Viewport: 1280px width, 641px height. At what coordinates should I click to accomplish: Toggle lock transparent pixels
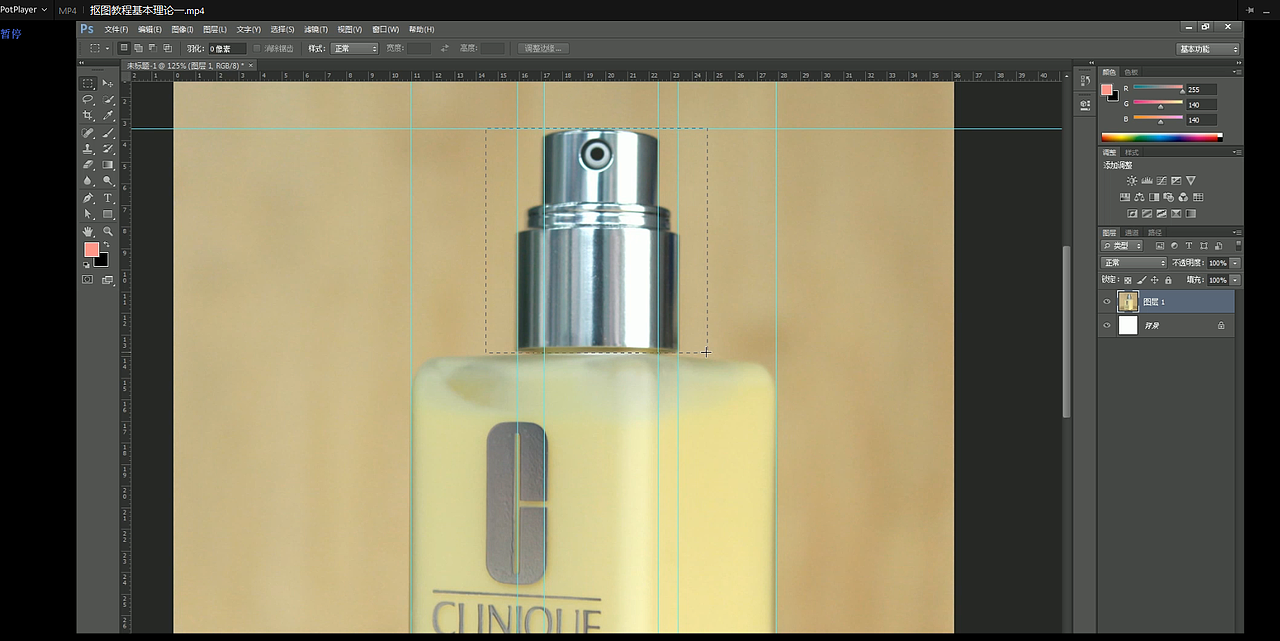[1128, 280]
